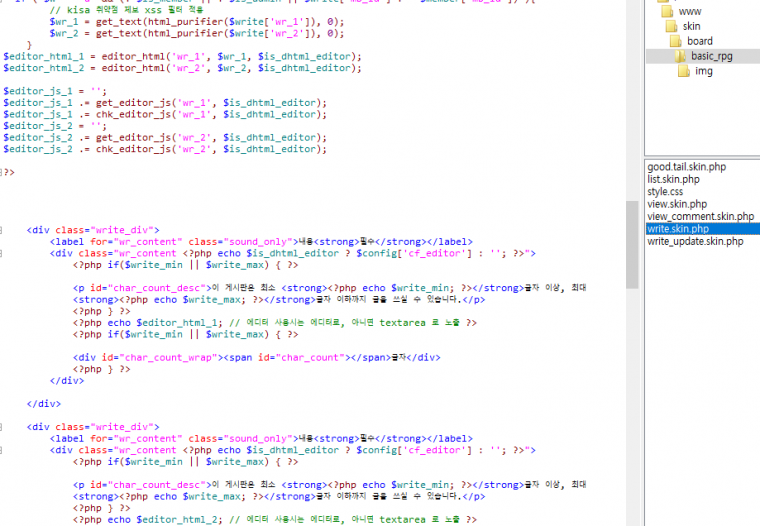This screenshot has height=526, width=760.
Task: Click $wr_2 = get_text line
Action: point(196,33)
